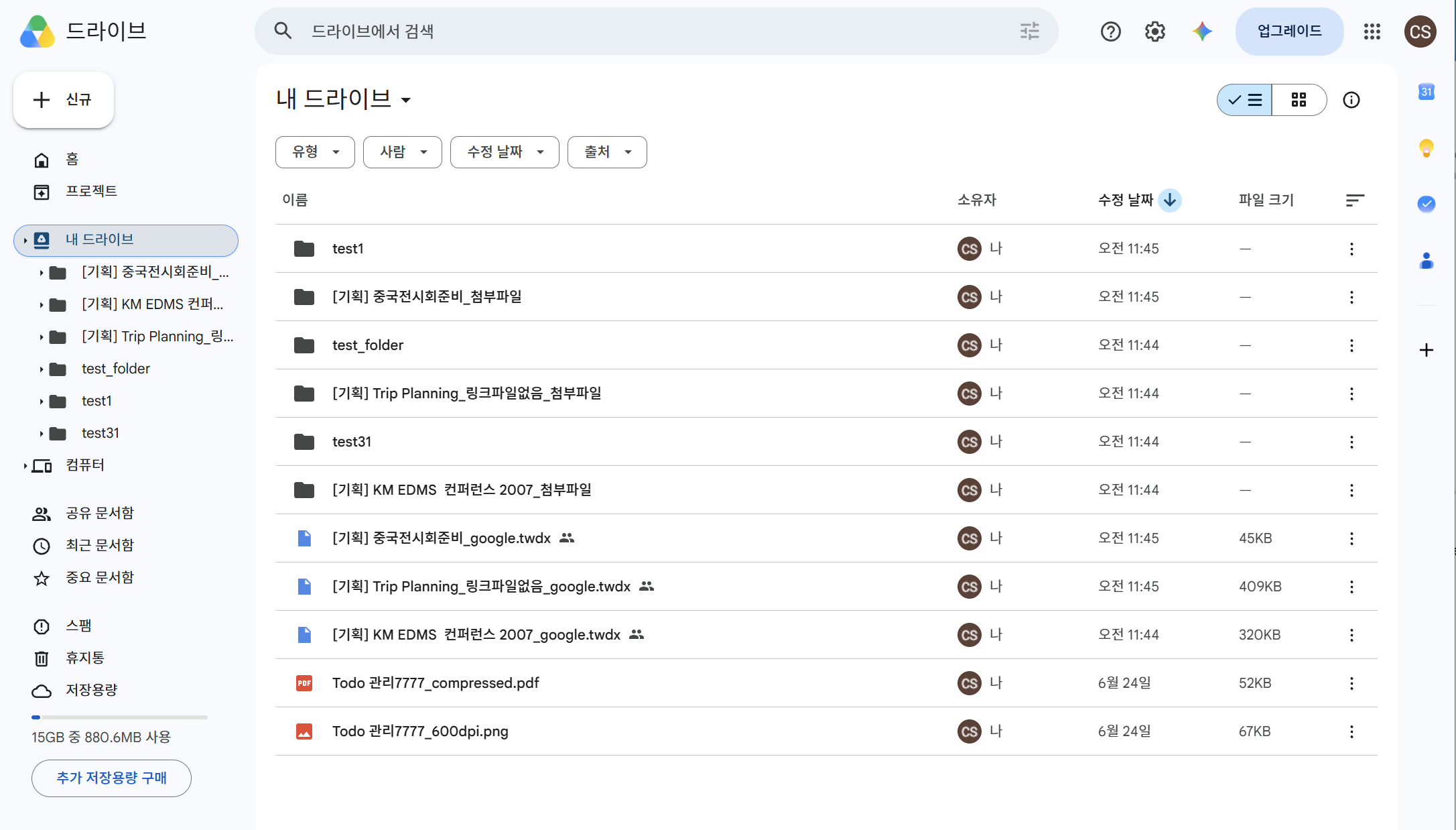Click 15GB 중 880.6MB 사용 text
Image resolution: width=1456 pixels, height=830 pixels.
101,737
